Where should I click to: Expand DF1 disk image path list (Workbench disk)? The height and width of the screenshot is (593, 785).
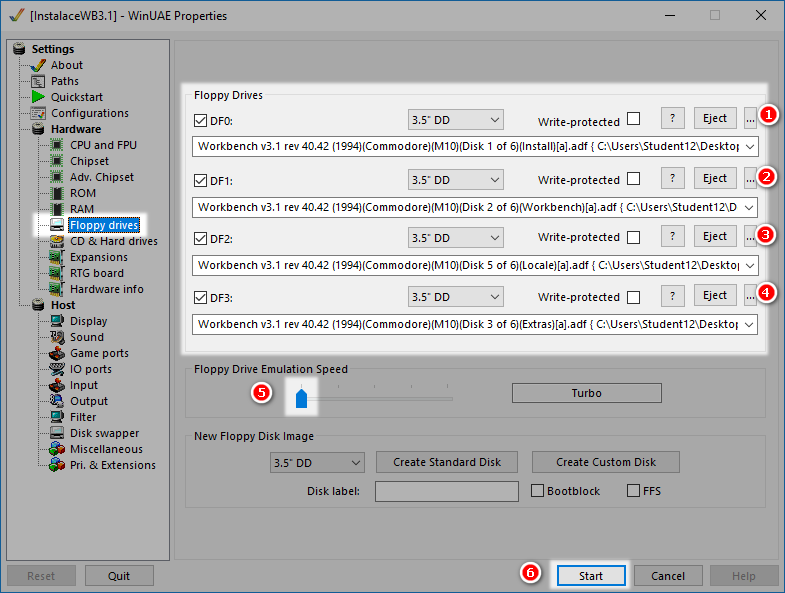[749, 207]
